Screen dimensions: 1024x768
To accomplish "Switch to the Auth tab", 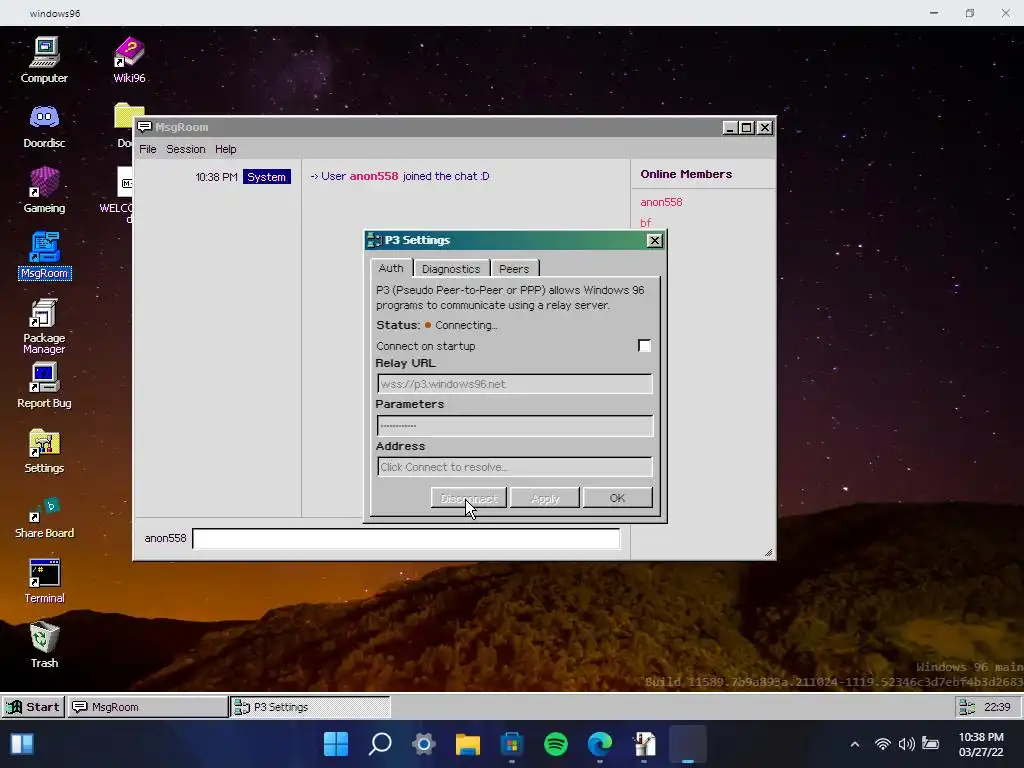I will tap(391, 268).
